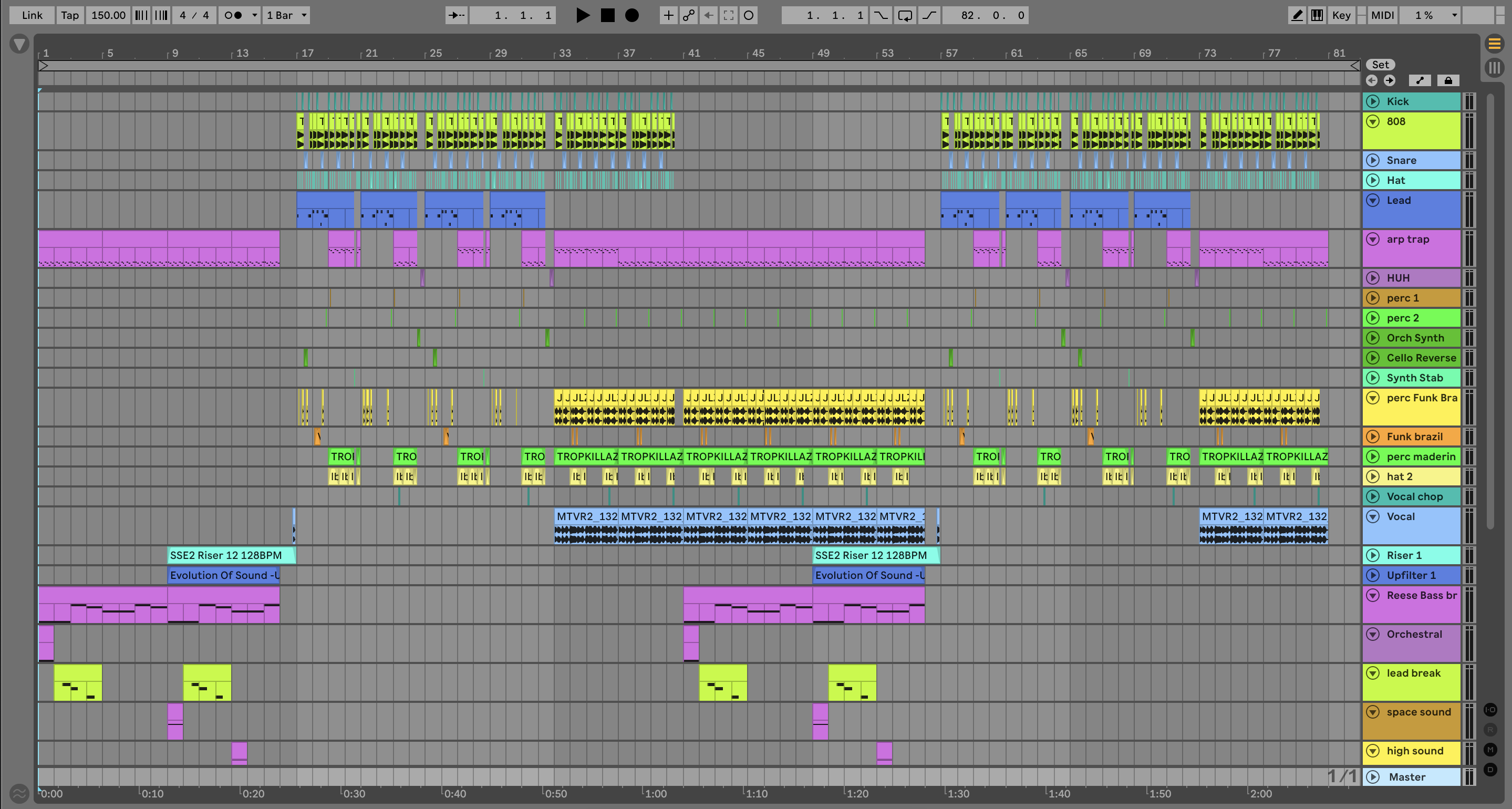The width and height of the screenshot is (1512, 809).
Task: Click the Automation Arm link icon
Action: (689, 15)
